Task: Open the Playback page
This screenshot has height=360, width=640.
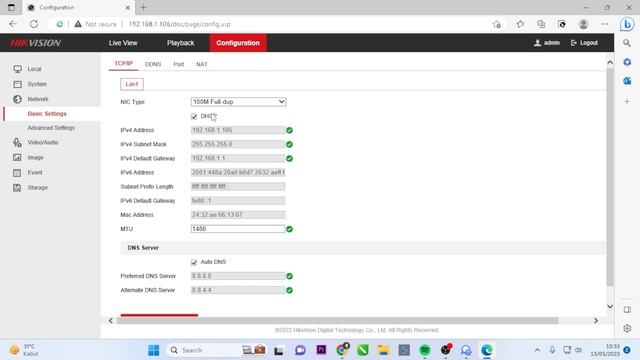Action: (180, 43)
